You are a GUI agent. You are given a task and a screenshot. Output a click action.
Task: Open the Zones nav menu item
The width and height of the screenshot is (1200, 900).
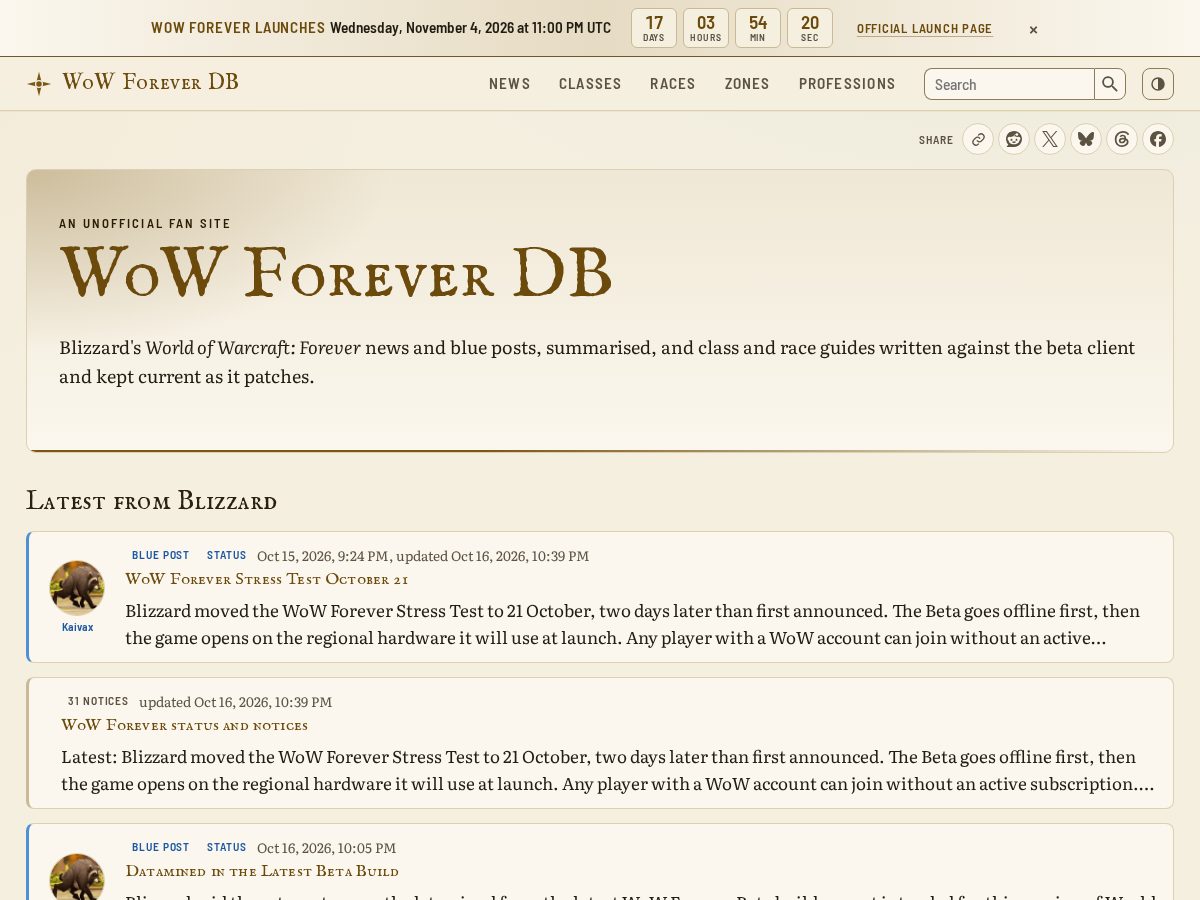click(747, 84)
